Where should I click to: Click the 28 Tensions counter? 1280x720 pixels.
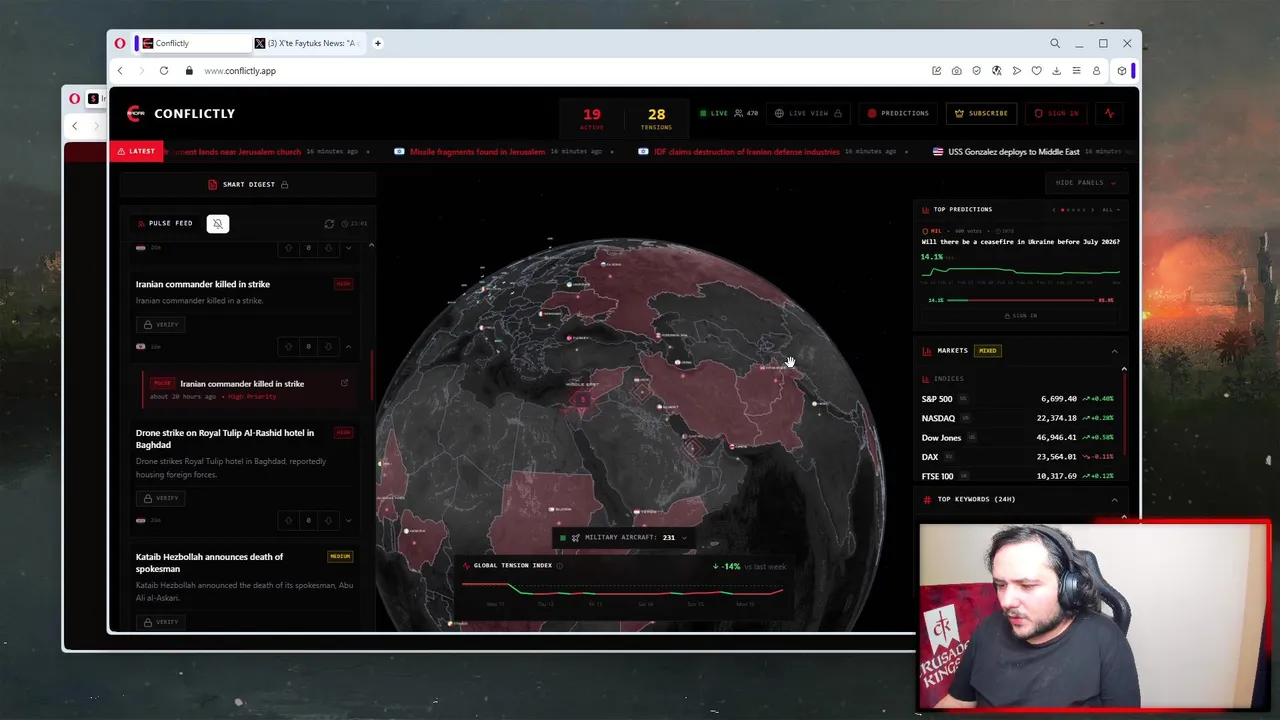click(x=656, y=118)
